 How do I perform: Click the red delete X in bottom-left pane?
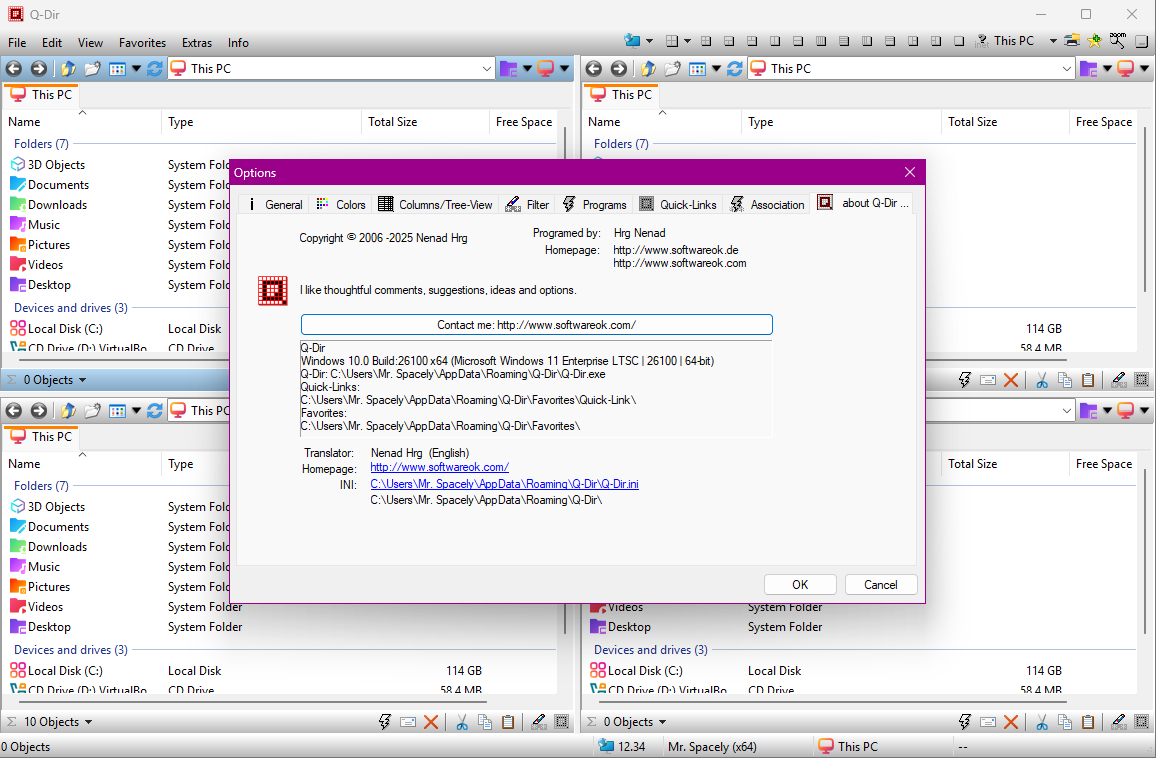pyautogui.click(x=431, y=722)
